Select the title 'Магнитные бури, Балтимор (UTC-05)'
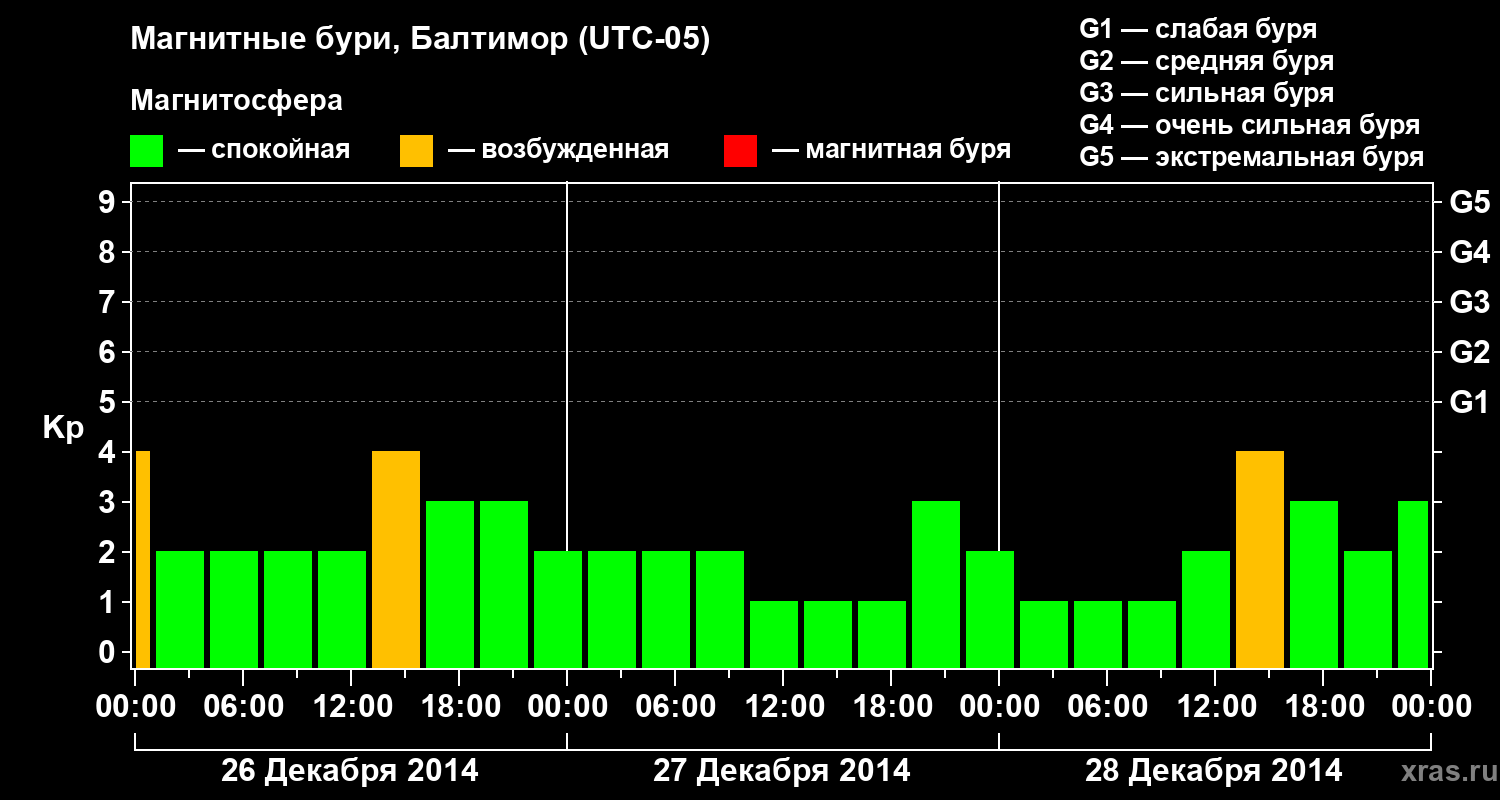The image size is (1500, 800). click(420, 40)
